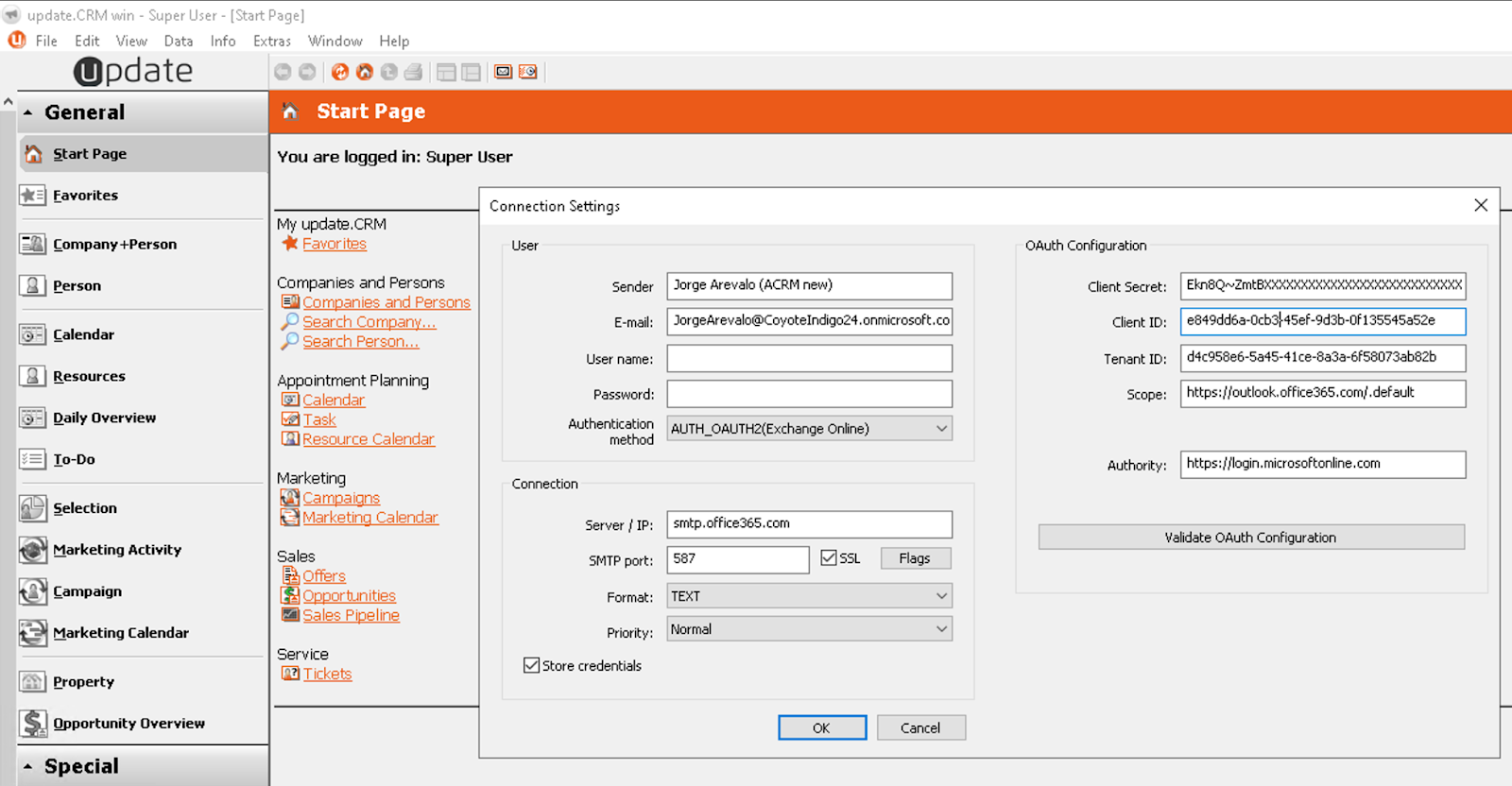Click the Back arrow toolbar icon
This screenshot has width=1512, height=786.
coord(283,72)
